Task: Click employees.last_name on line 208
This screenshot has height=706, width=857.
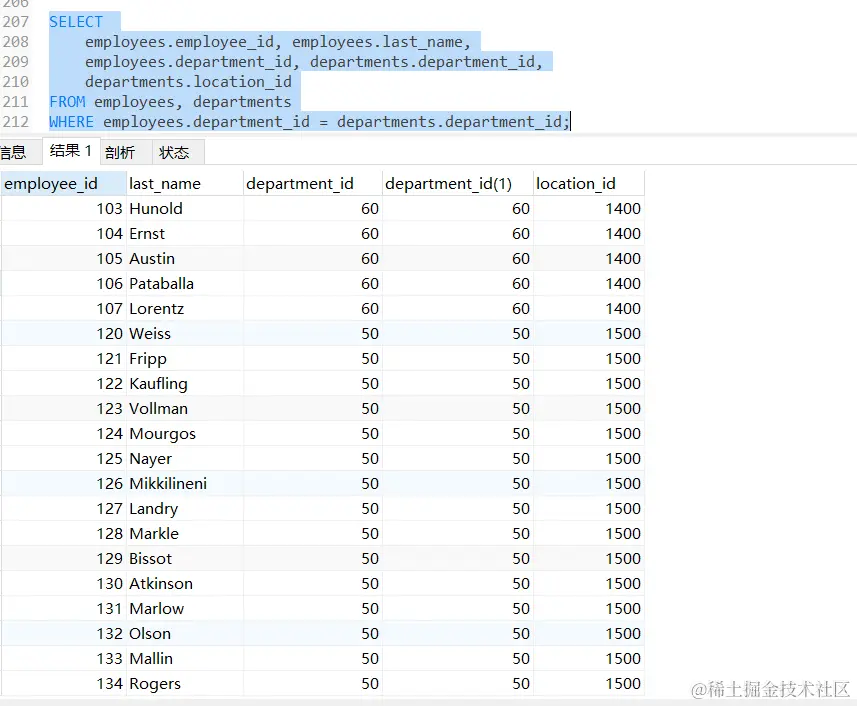Action: (x=377, y=42)
